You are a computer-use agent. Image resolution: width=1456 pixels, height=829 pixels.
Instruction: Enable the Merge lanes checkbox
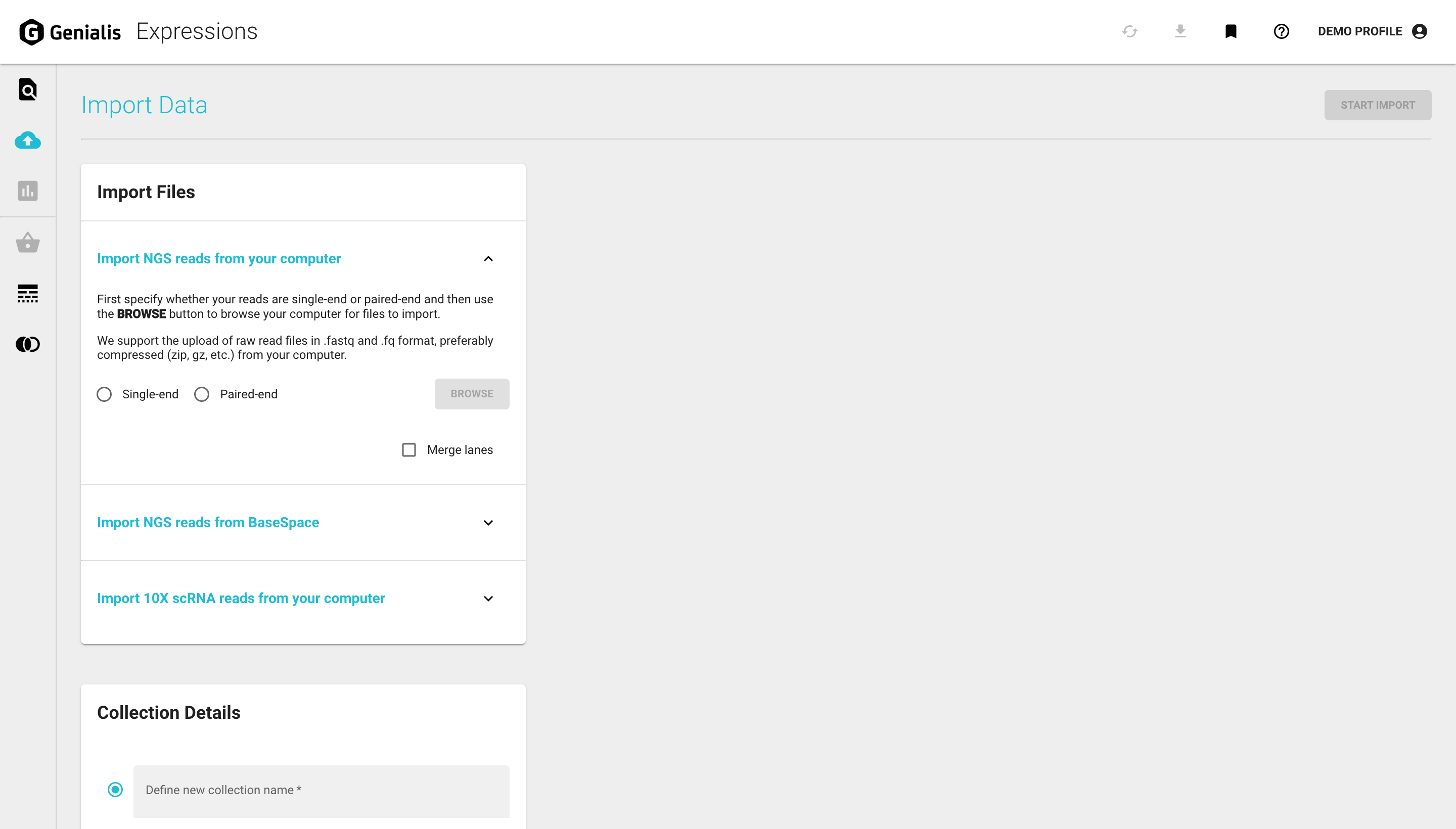click(x=409, y=450)
